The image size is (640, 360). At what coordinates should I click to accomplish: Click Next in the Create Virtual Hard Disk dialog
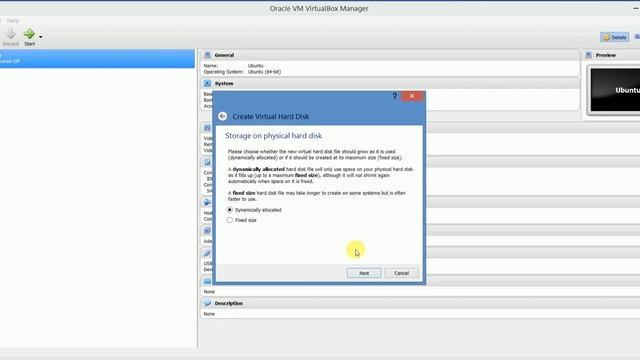pos(364,273)
